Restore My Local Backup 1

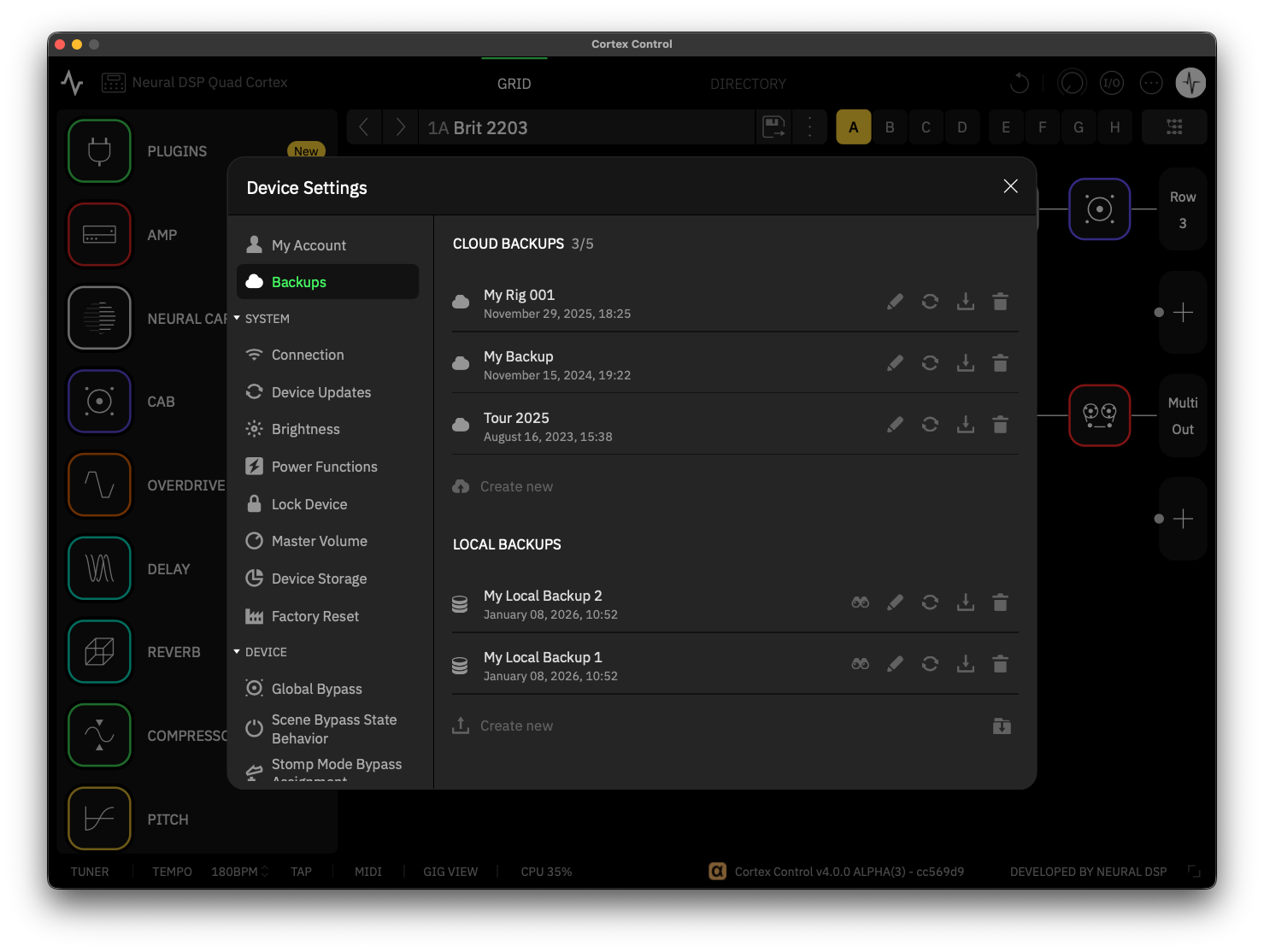tap(930, 663)
